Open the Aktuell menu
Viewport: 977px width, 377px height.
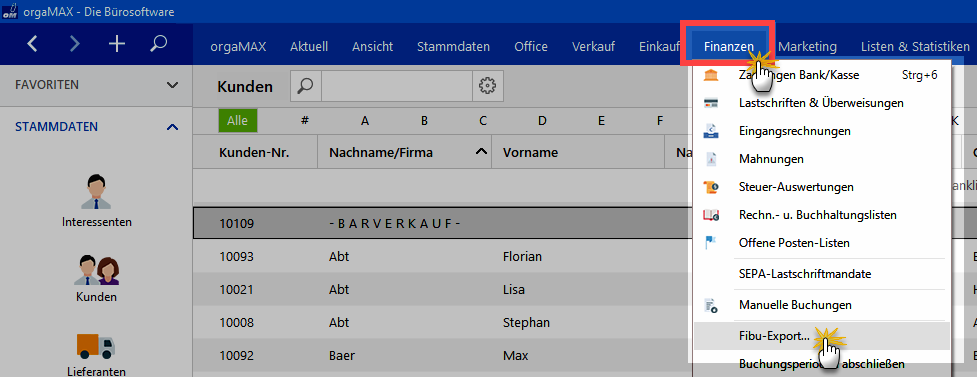308,46
